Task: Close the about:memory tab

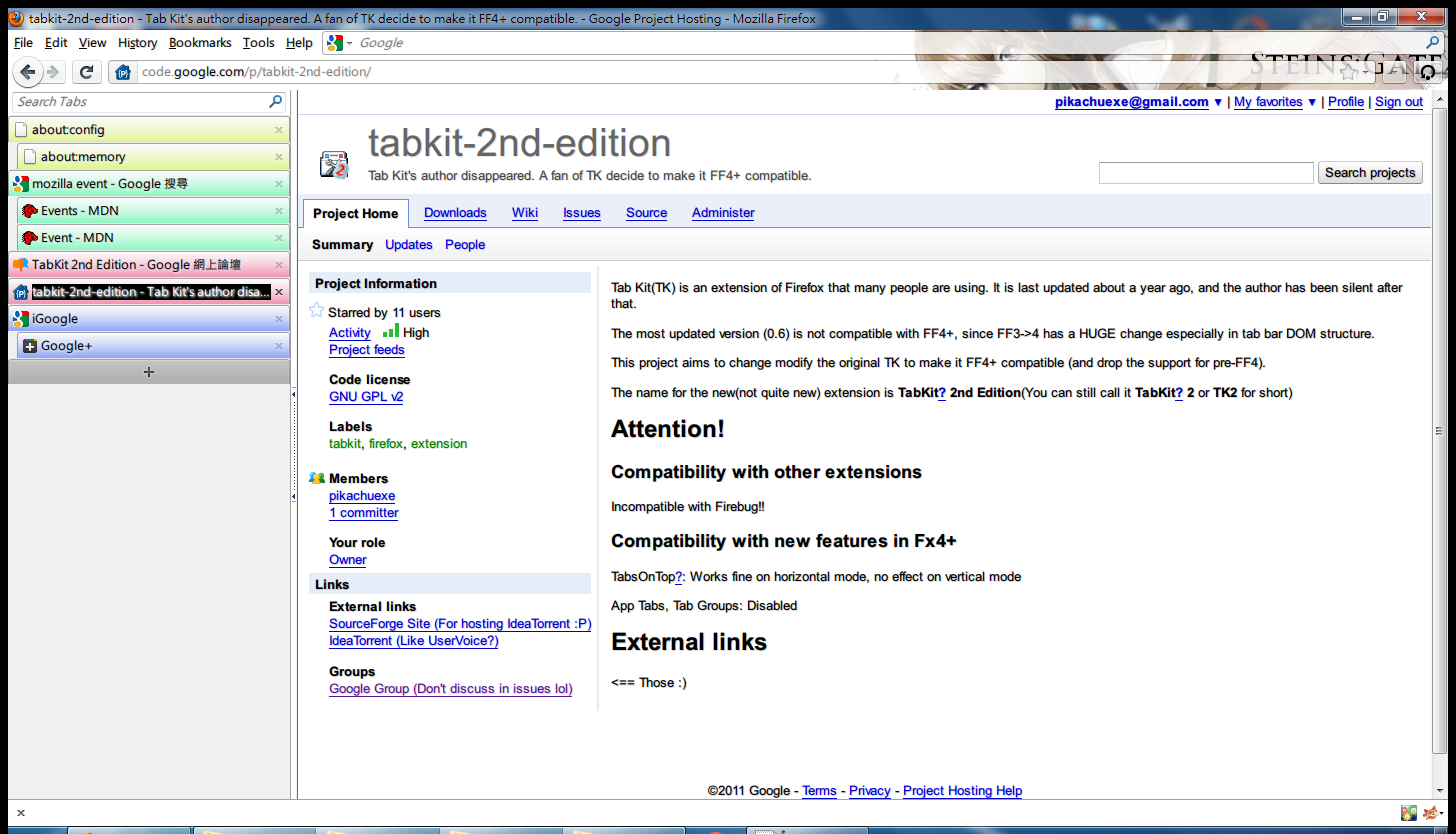Action: point(279,157)
